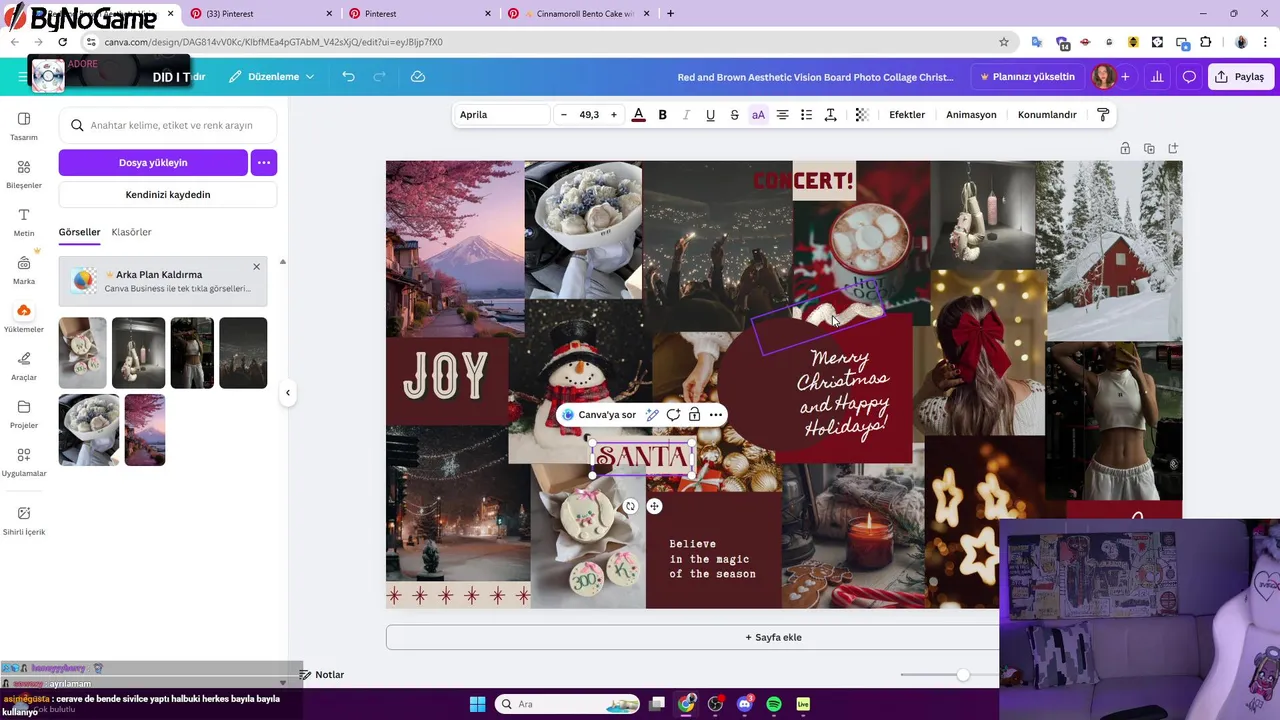Open the Uygulamalar apps panel
The image size is (1280, 720).
[24, 462]
